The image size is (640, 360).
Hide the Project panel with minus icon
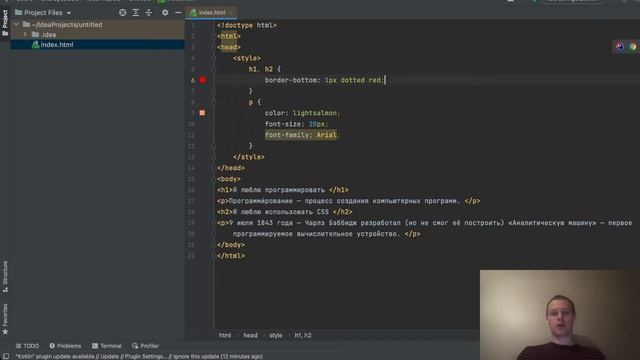[x=178, y=13]
